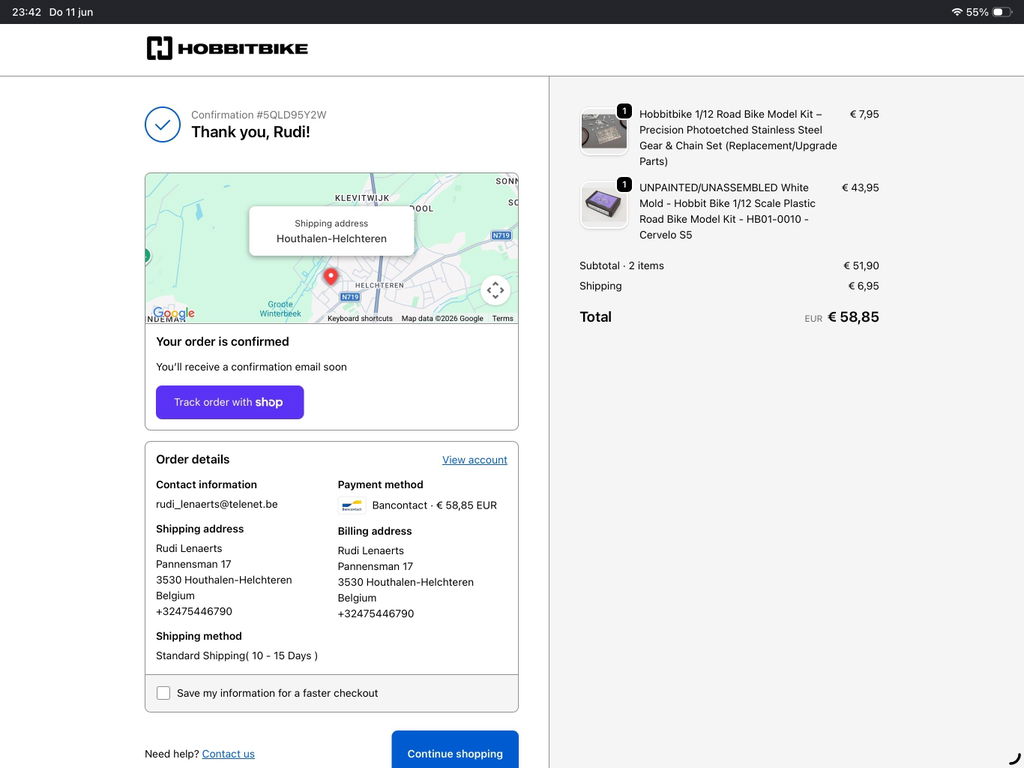This screenshot has height=768, width=1024.
Task: Click the quantity badge on Cervelo S5 thumbnail
Action: 624,184
